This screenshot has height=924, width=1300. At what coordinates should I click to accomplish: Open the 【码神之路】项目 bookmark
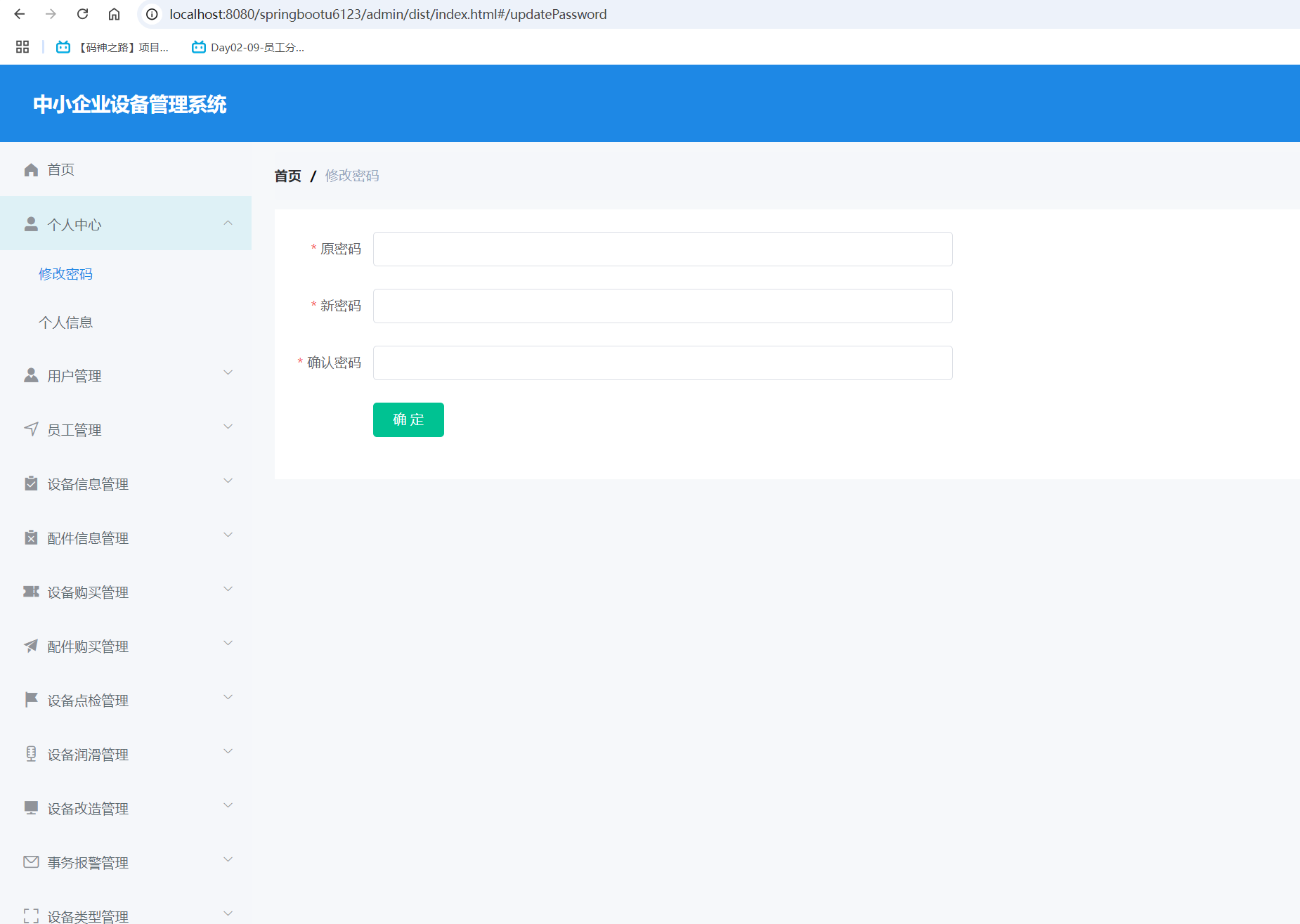point(112,47)
